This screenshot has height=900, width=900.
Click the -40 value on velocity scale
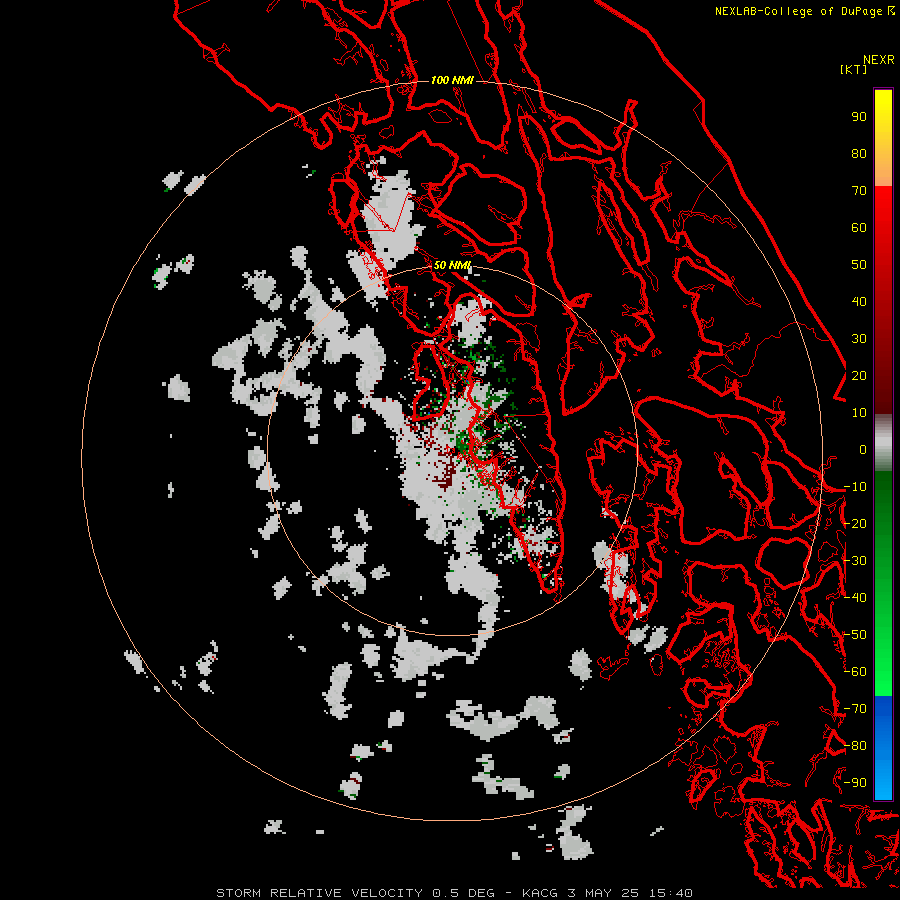point(855,598)
